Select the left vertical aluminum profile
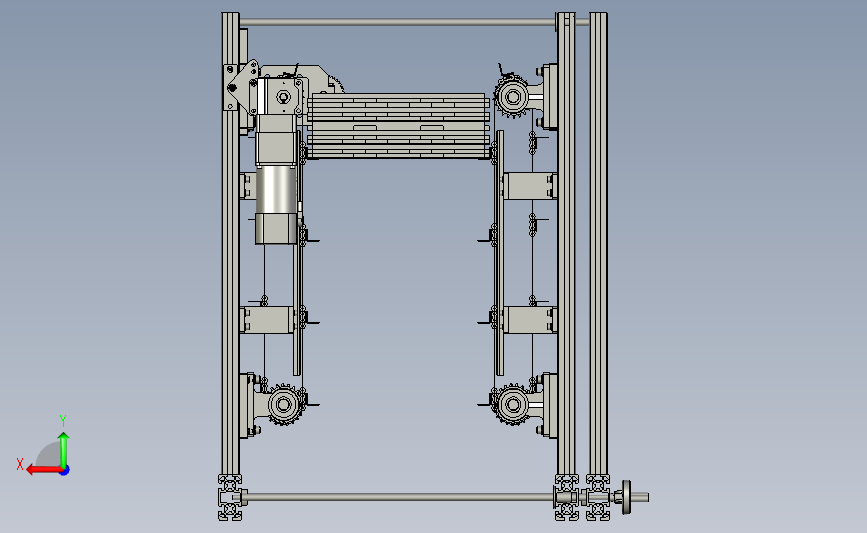The height and width of the screenshot is (533, 867). click(231, 243)
